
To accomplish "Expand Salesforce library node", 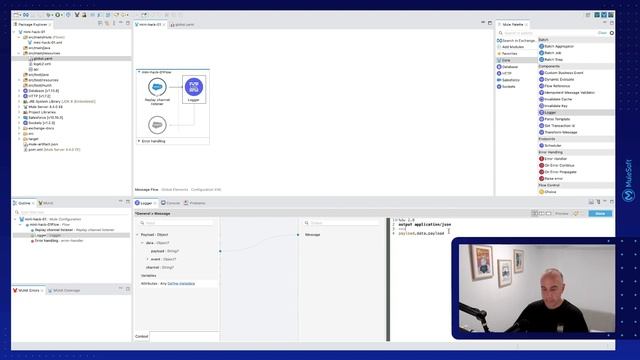I will pyautogui.click(x=19, y=118).
